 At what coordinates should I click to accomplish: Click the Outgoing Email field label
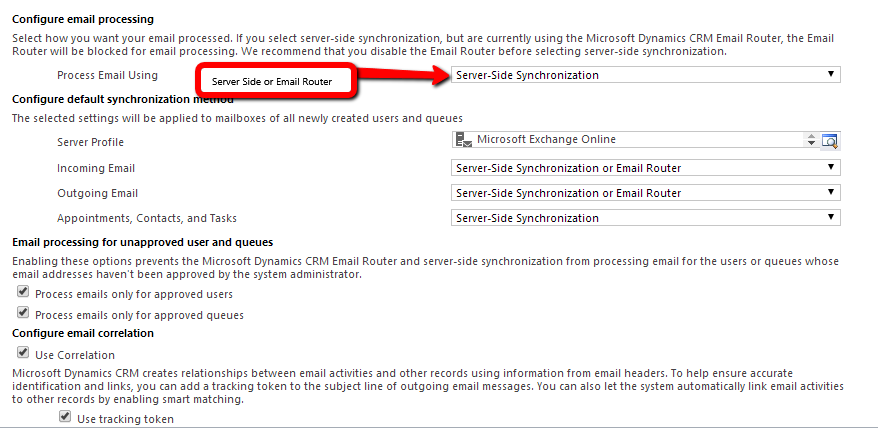coord(97,193)
